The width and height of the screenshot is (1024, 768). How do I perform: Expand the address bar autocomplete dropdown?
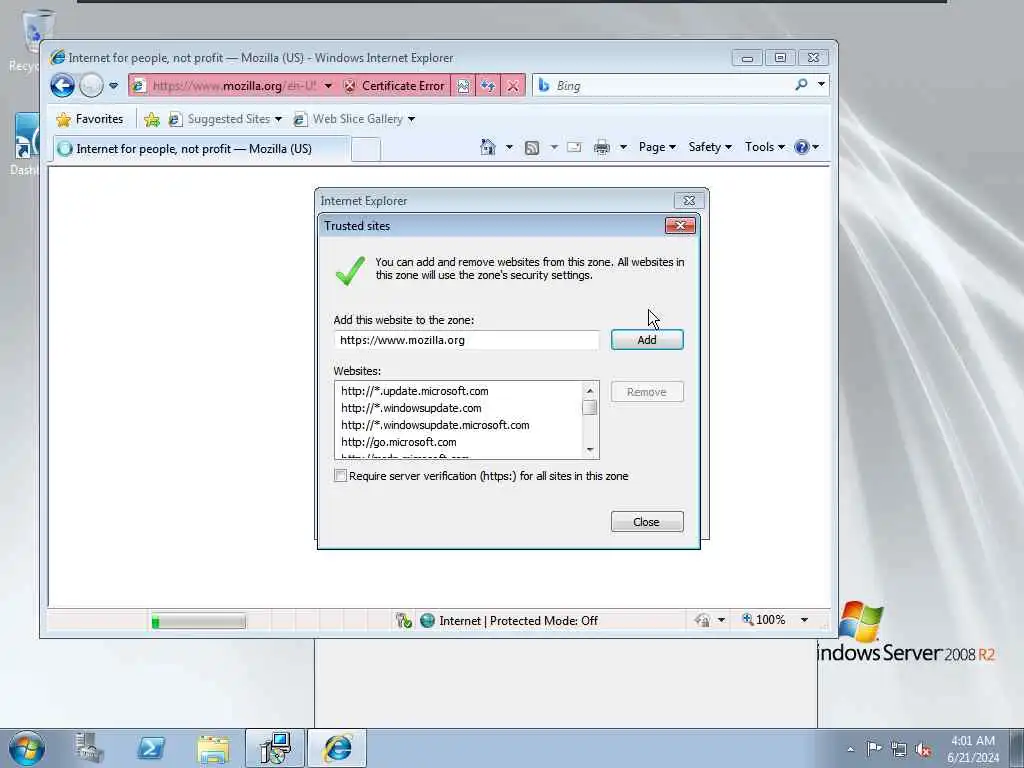coord(328,86)
